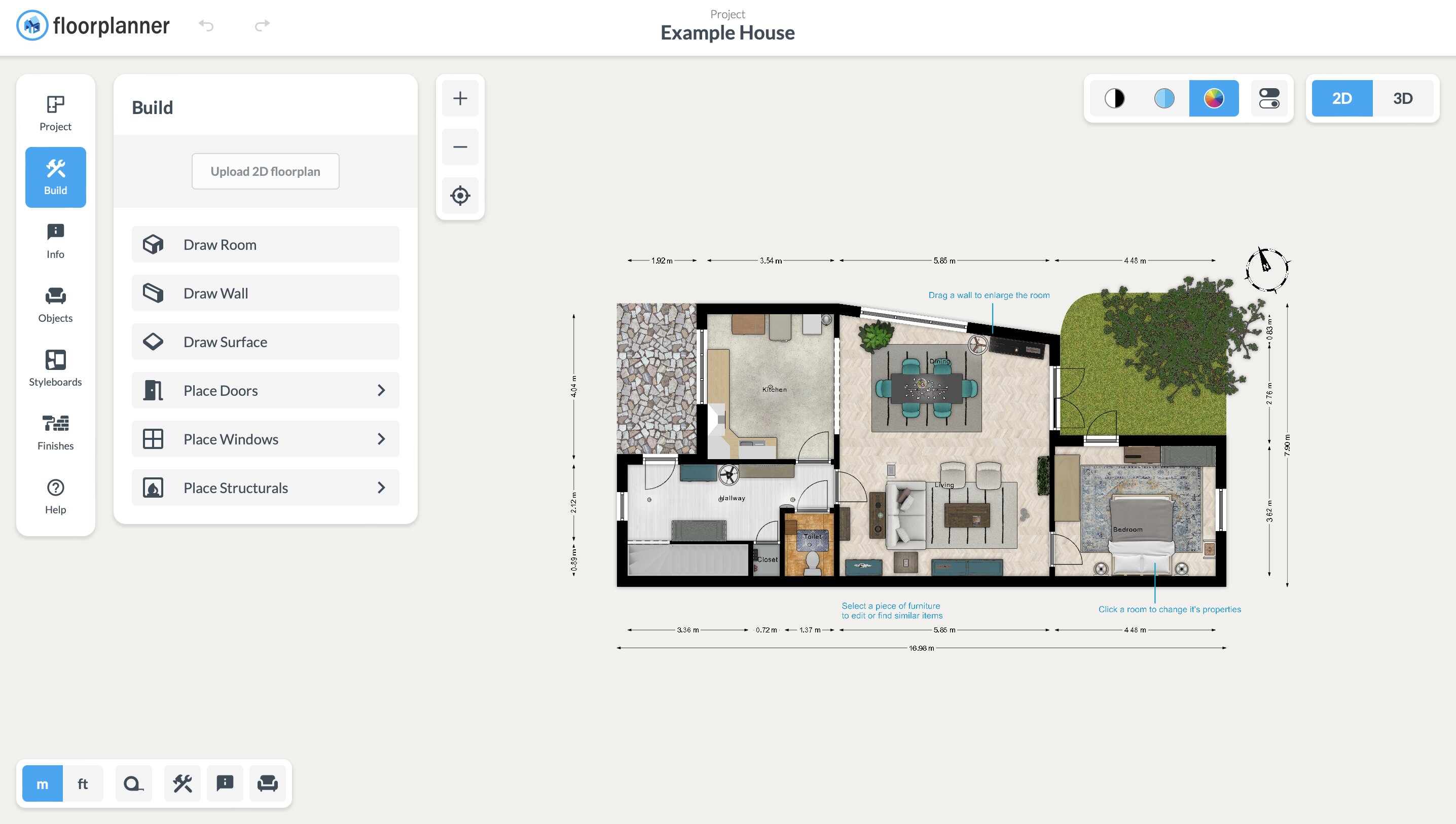
Task: Open the Place Windows panel
Action: click(x=264, y=439)
